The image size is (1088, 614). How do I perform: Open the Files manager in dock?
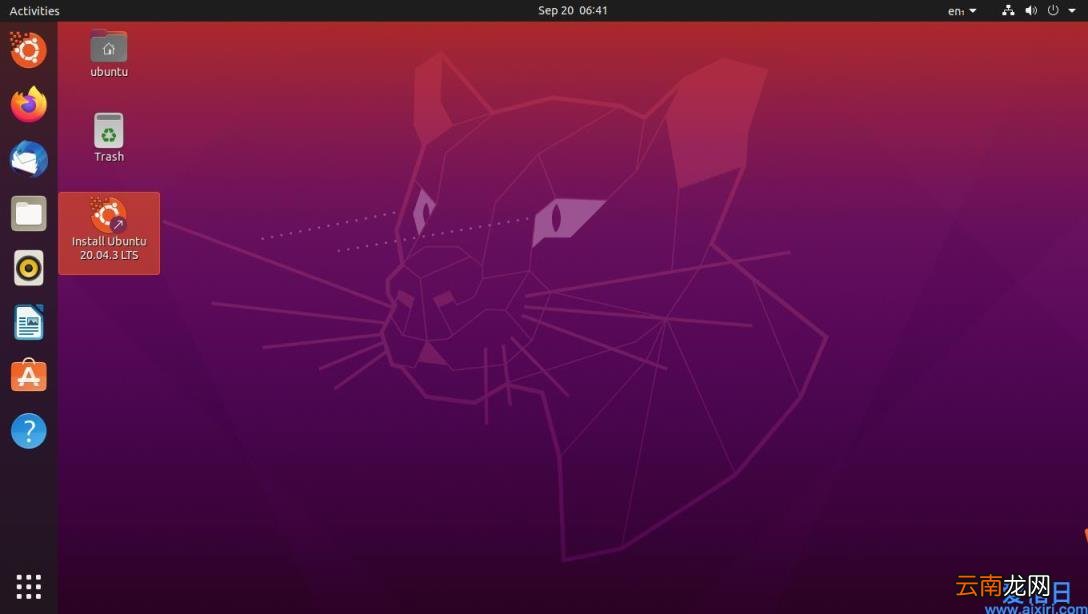[28, 213]
